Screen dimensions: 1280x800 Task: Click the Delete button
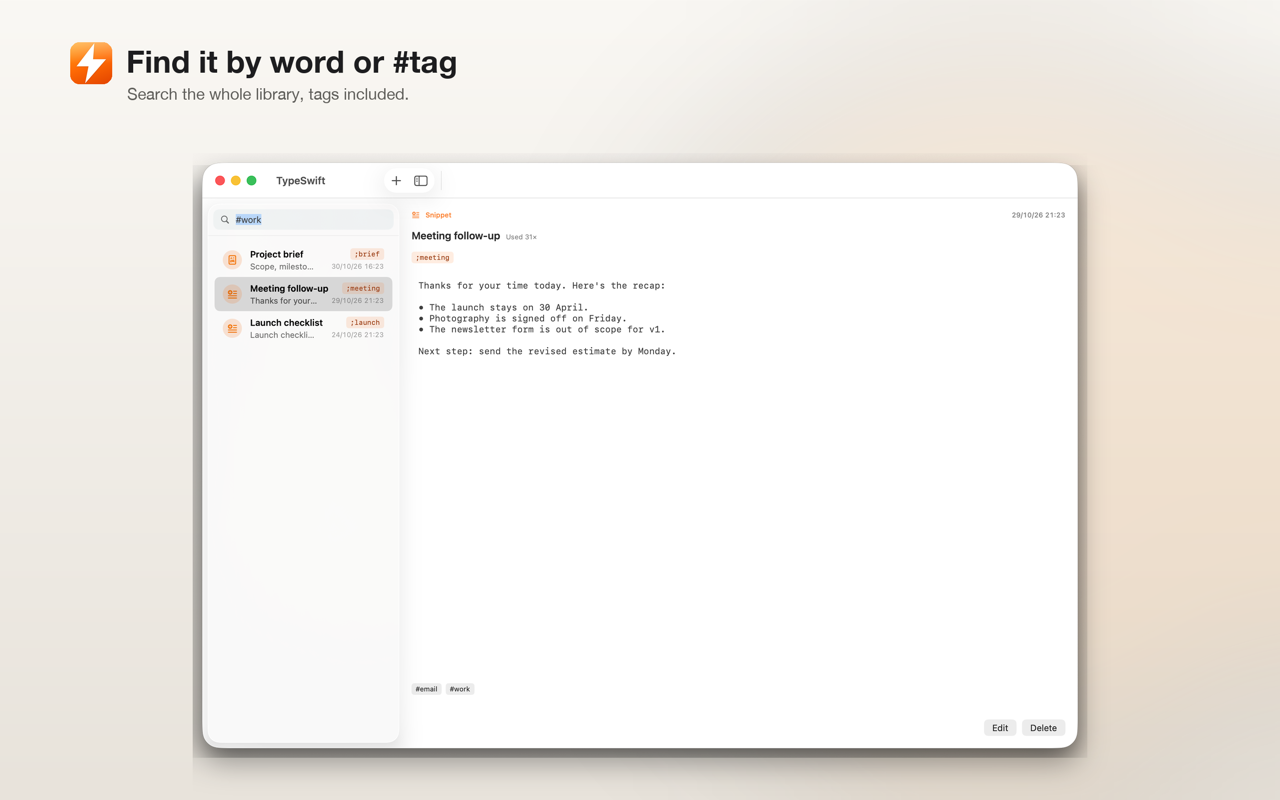point(1043,728)
